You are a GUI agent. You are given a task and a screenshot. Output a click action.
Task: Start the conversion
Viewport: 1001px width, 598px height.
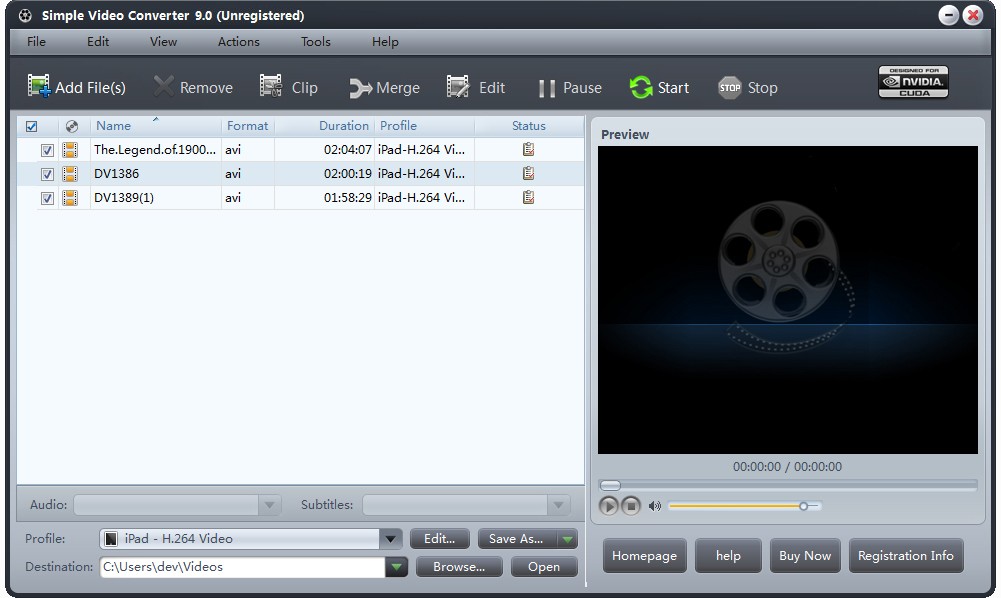click(659, 87)
